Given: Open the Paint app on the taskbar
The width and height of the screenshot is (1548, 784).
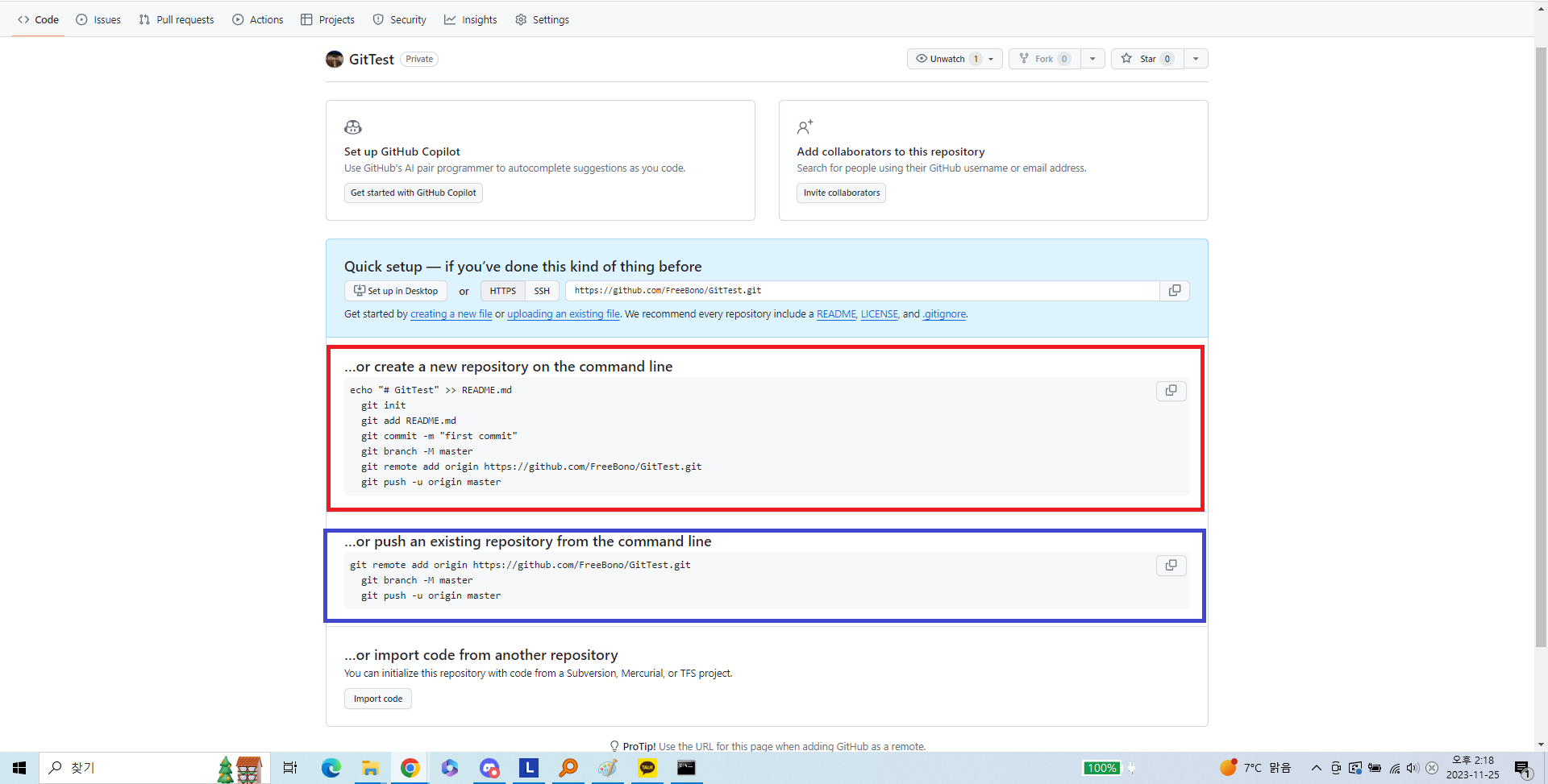Looking at the screenshot, I should pos(608,768).
